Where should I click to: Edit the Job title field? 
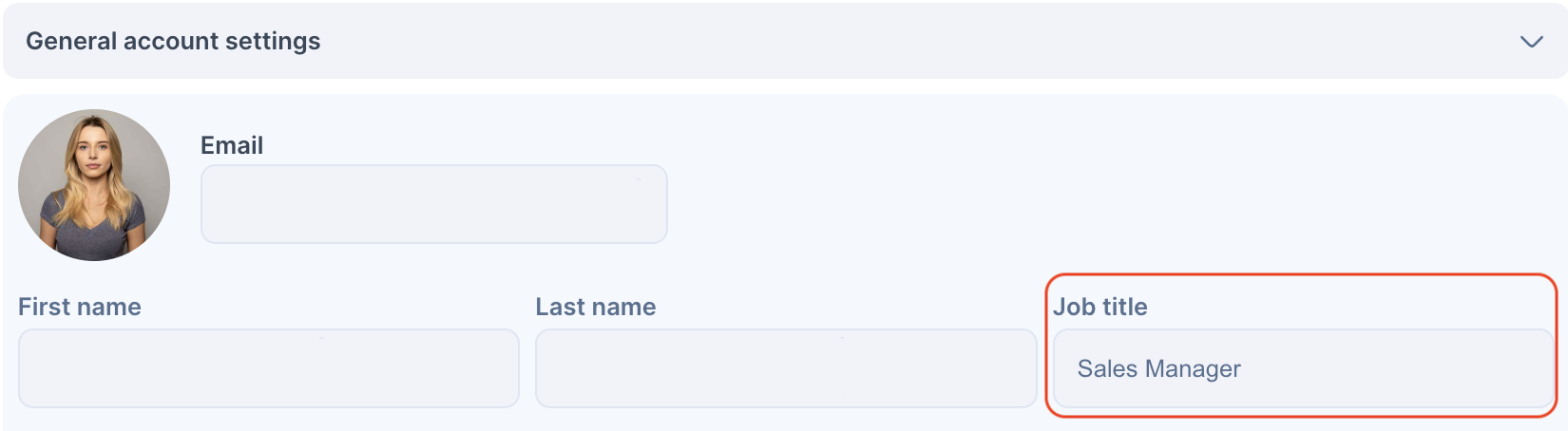point(1303,368)
